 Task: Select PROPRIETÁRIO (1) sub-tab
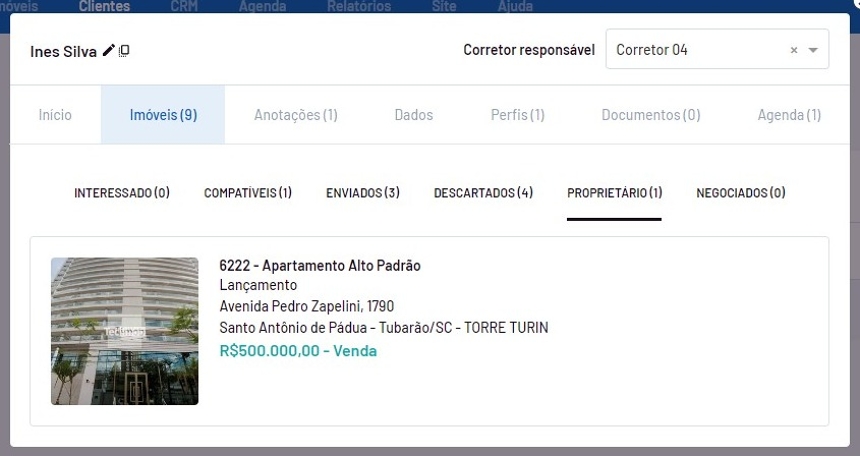coord(614,193)
